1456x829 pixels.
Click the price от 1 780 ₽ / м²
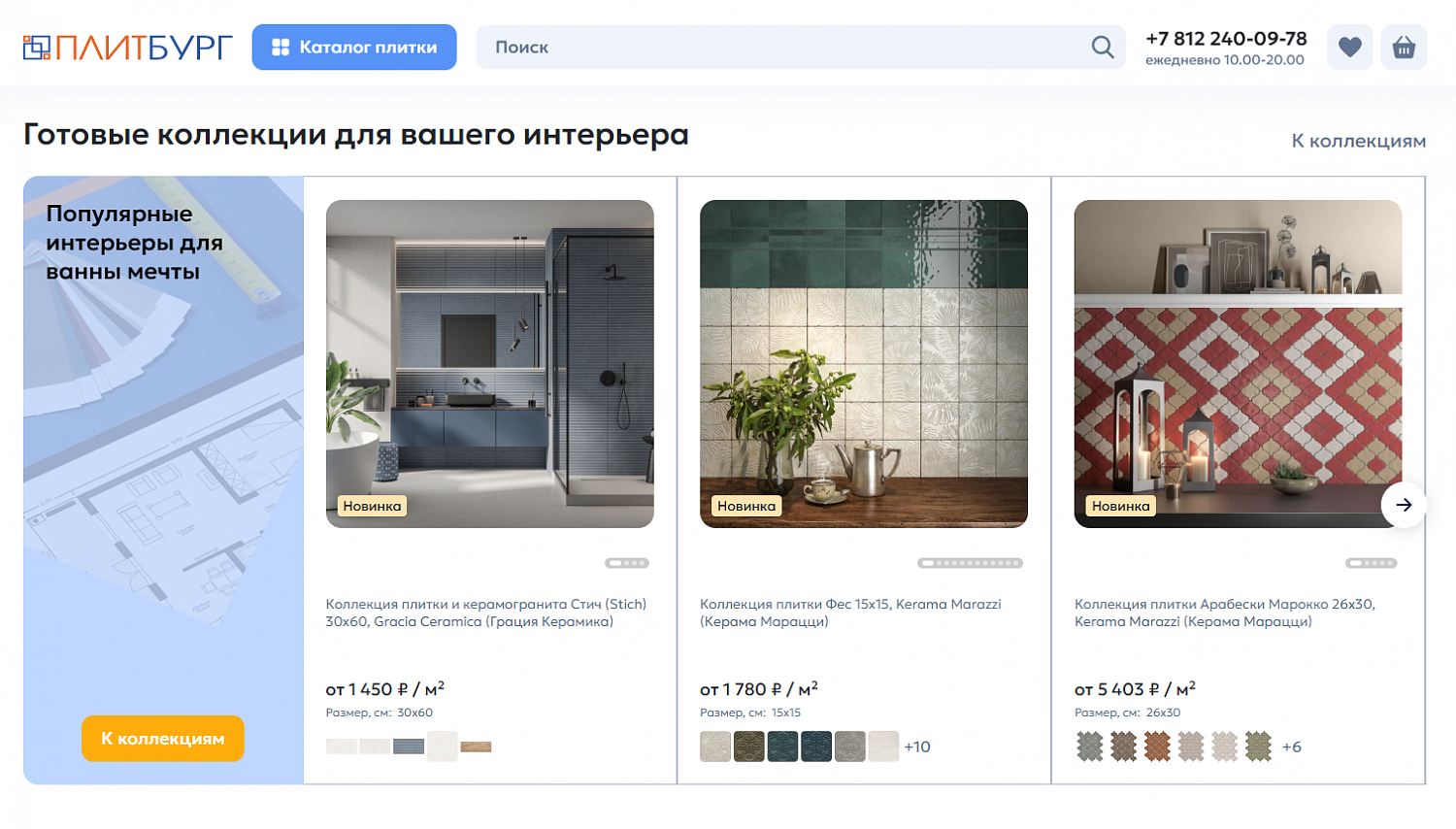(759, 688)
